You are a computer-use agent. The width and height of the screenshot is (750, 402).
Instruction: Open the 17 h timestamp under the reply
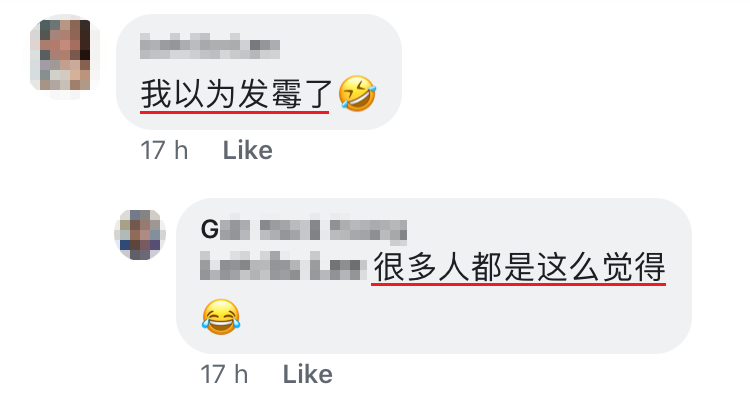tap(224, 374)
